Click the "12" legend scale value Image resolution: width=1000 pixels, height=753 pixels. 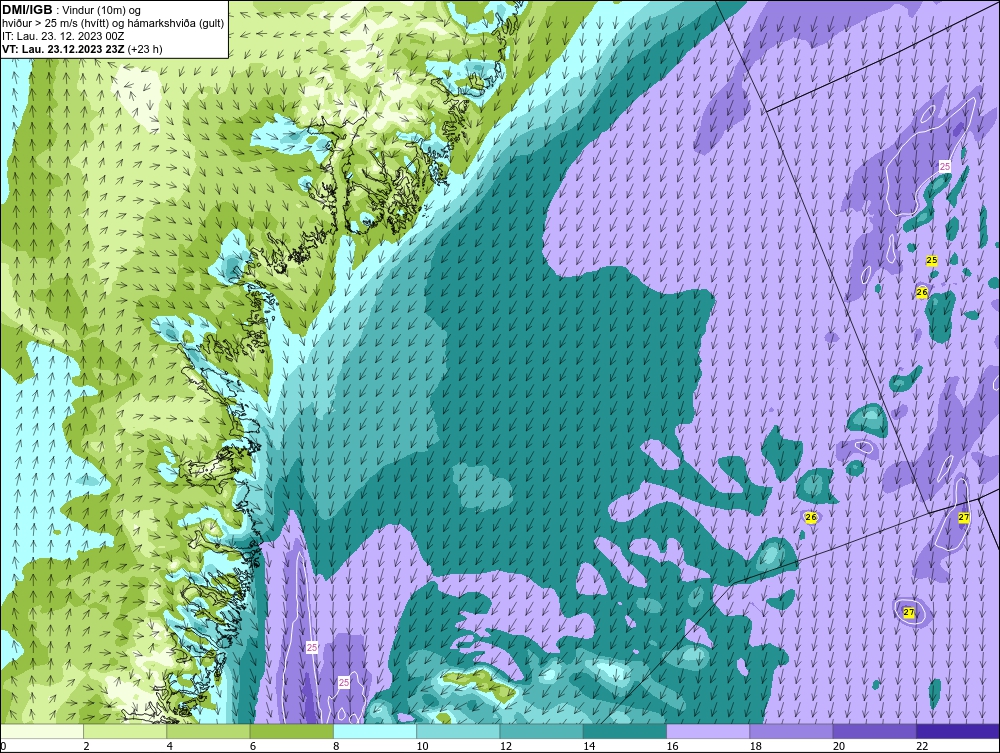point(506,746)
